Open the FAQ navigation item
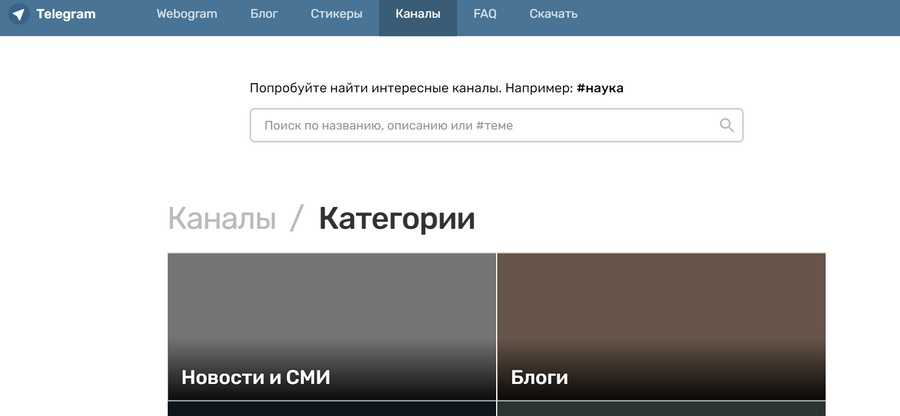This screenshot has width=900, height=416. pyautogui.click(x=485, y=15)
